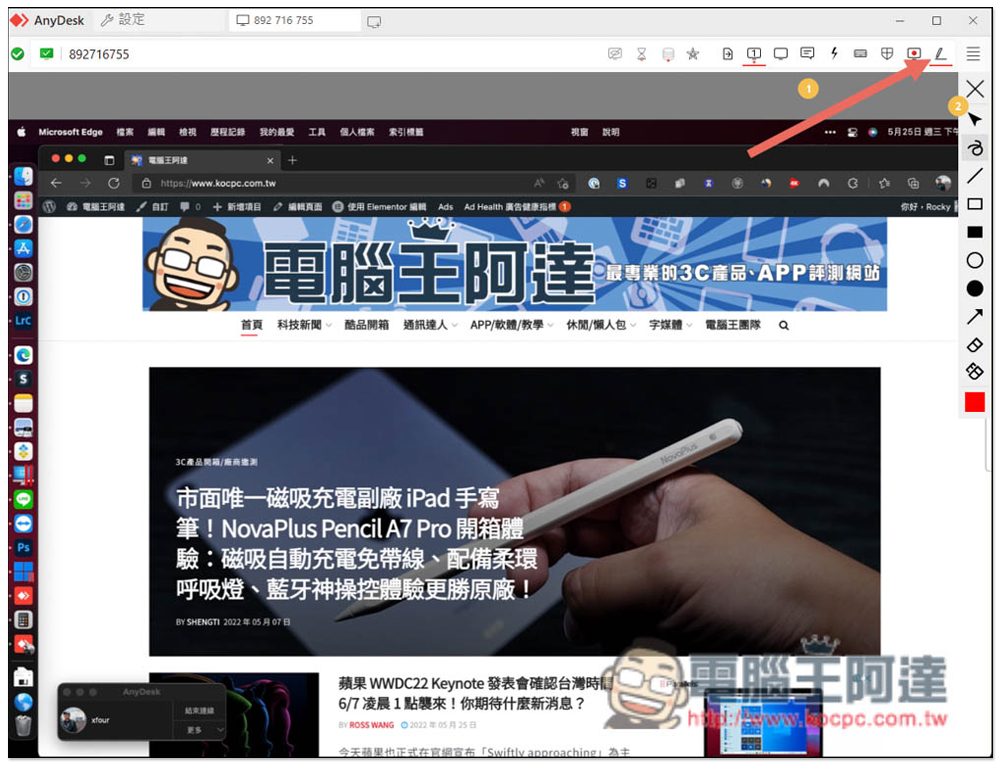1000x766 pixels.
Task: Select the outlined ellipse whiteboard tool
Action: (975, 260)
